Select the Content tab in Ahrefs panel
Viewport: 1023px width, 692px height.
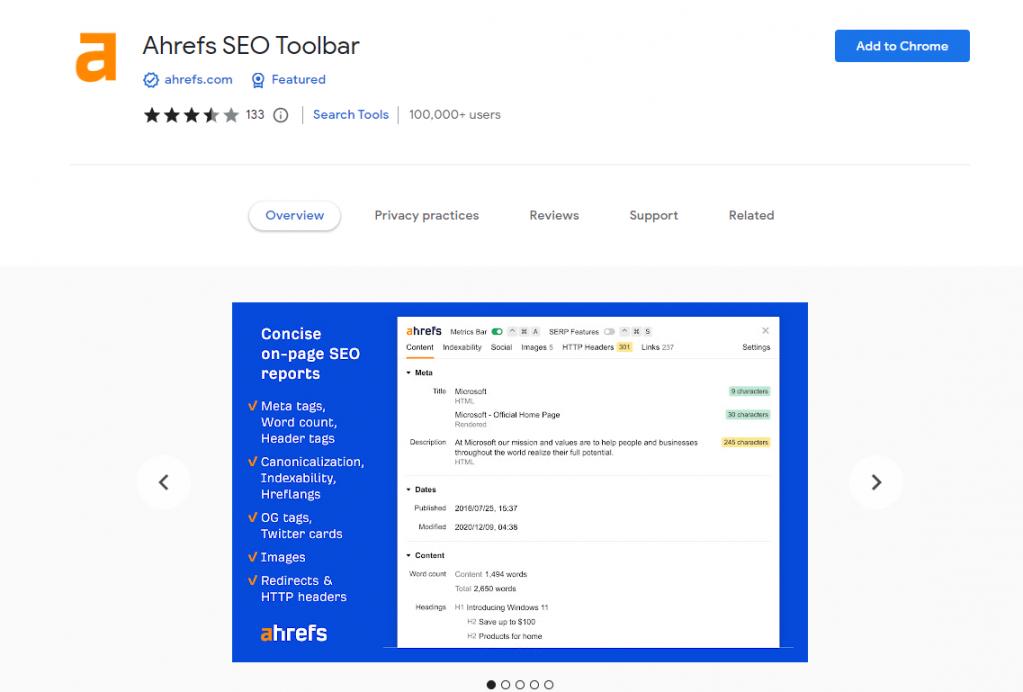(420, 347)
